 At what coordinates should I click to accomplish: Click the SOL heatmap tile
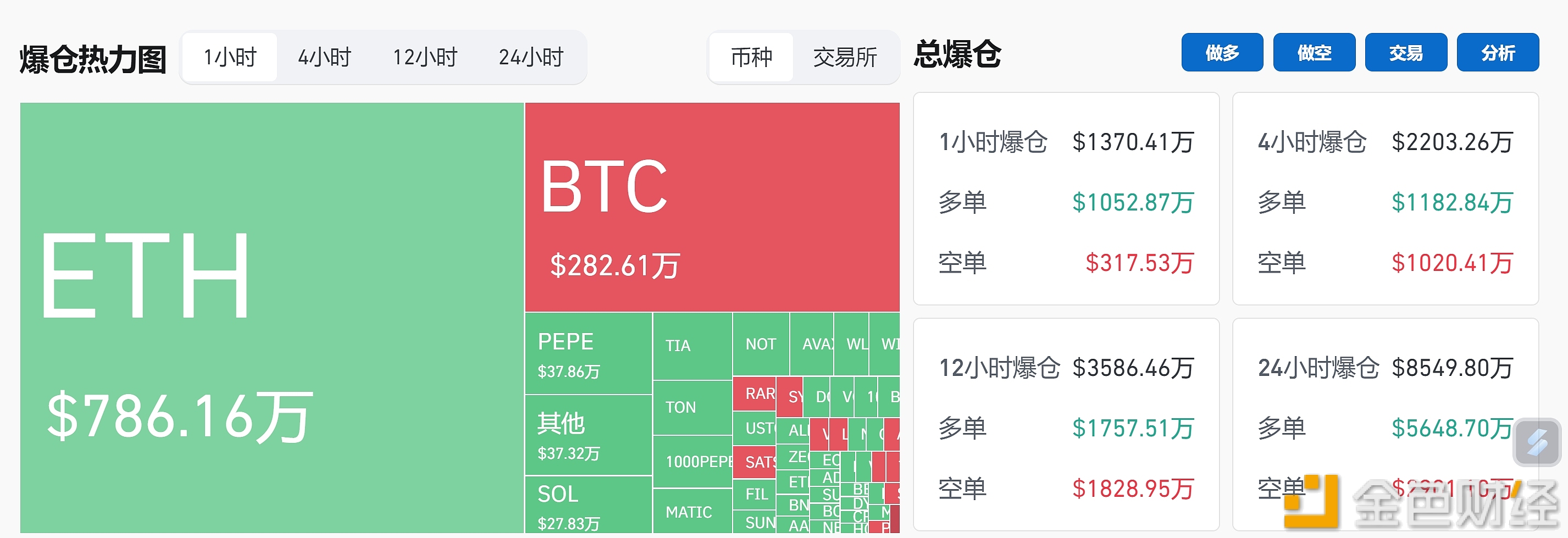(588, 504)
